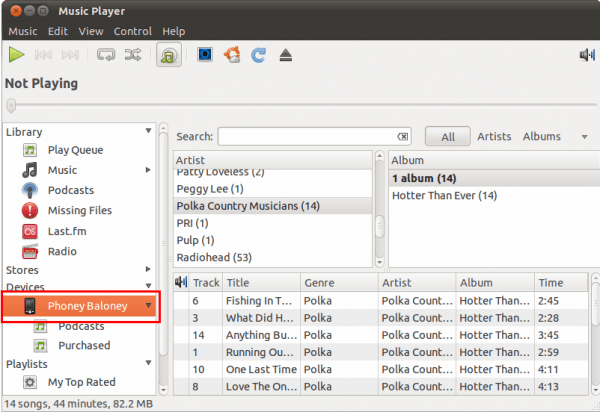Sort by Artist column header in track list

(417, 283)
